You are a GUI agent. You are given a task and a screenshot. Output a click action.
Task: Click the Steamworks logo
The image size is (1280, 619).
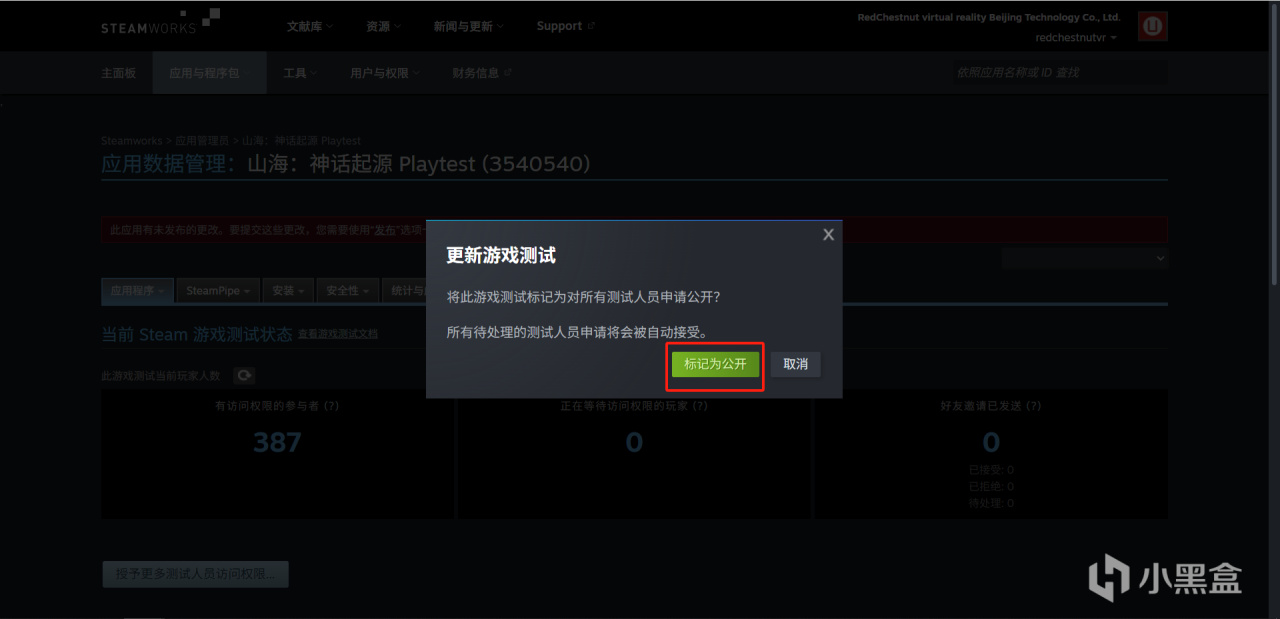[161, 22]
